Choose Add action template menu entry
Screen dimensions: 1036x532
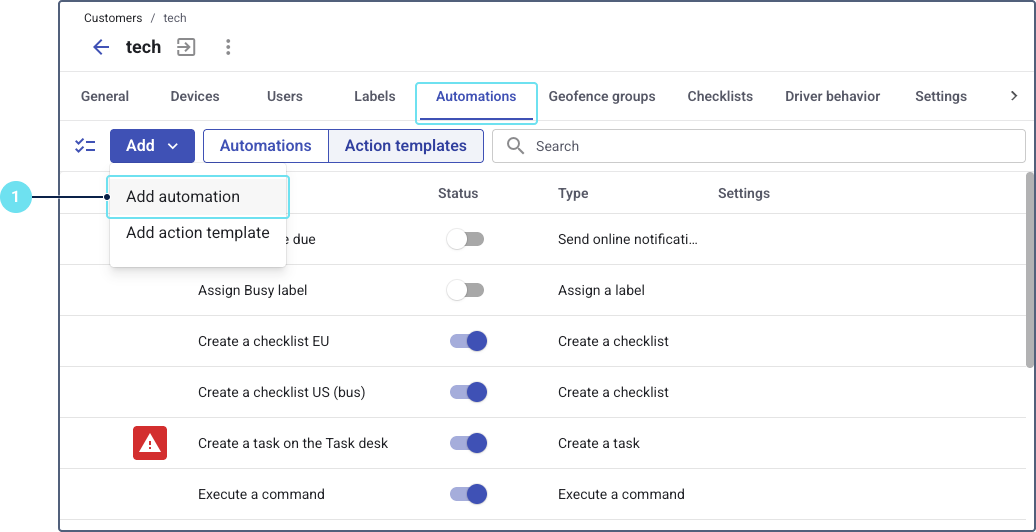(198, 233)
